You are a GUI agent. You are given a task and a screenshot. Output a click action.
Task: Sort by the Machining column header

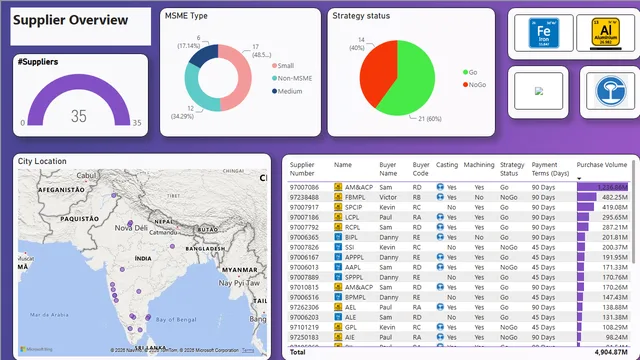(479, 165)
